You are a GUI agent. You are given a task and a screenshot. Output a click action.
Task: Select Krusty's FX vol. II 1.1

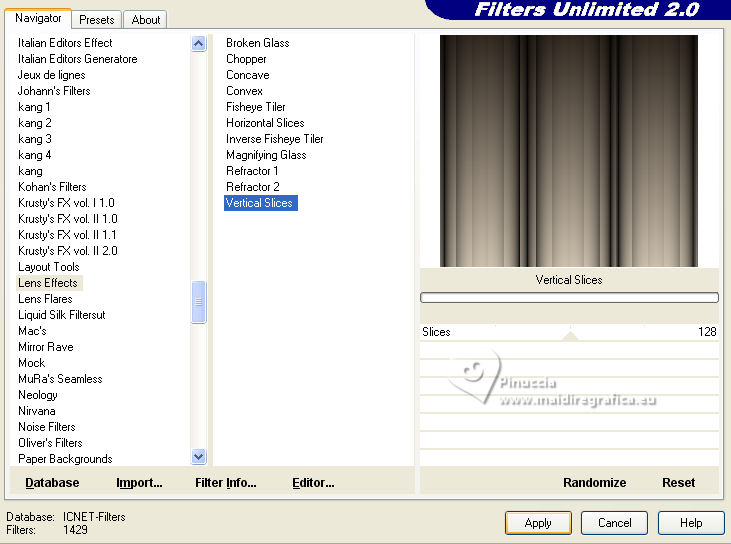pyautogui.click(x=67, y=235)
